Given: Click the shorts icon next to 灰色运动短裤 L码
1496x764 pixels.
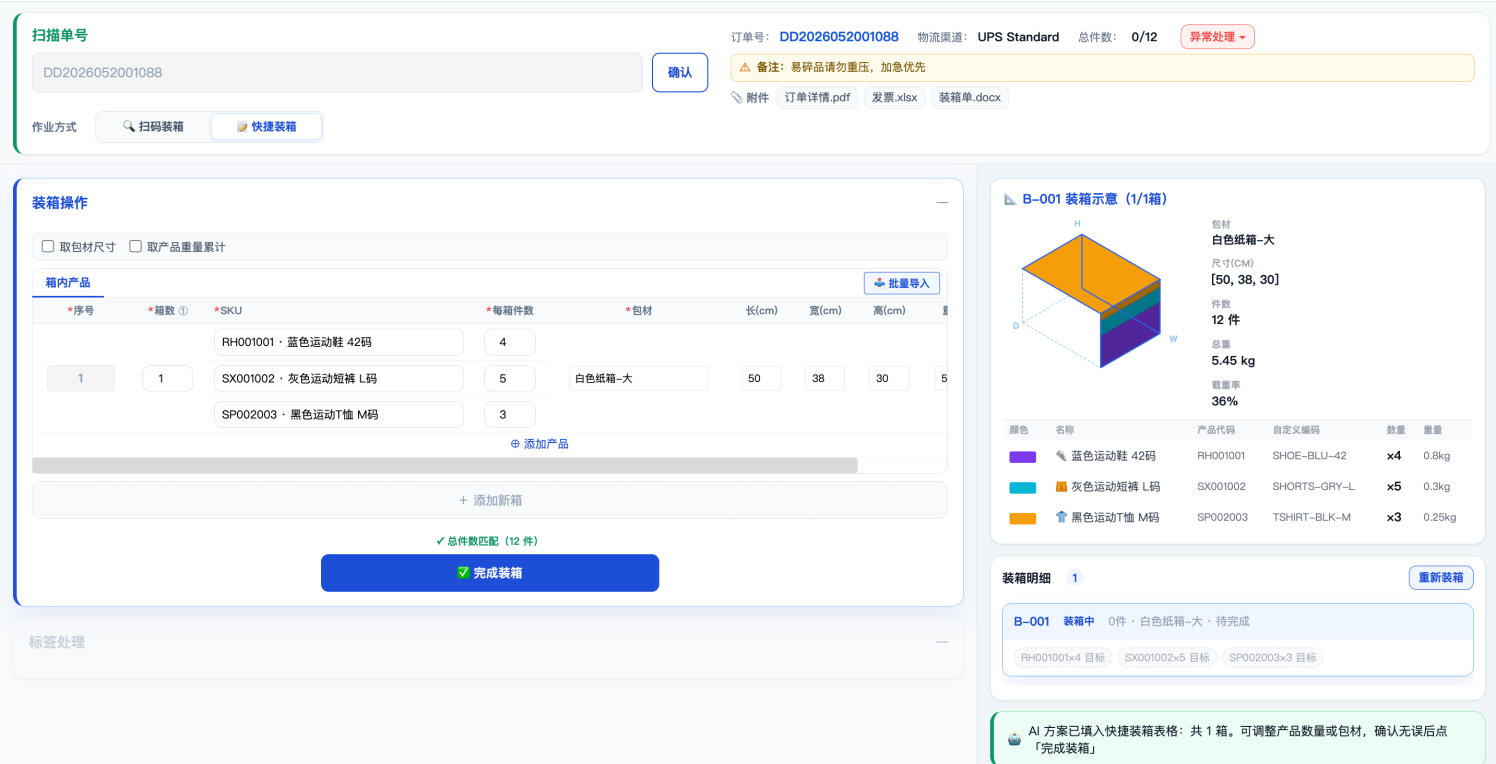Looking at the screenshot, I should point(1061,487).
